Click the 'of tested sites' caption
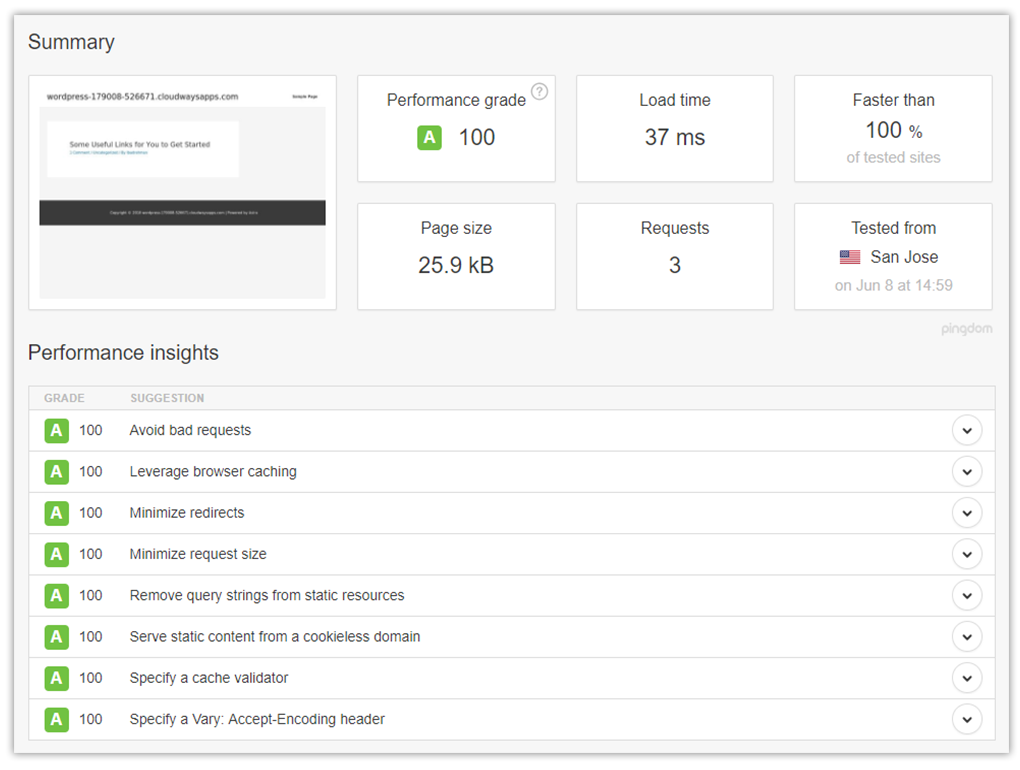This screenshot has height=770, width=1020. (893, 157)
